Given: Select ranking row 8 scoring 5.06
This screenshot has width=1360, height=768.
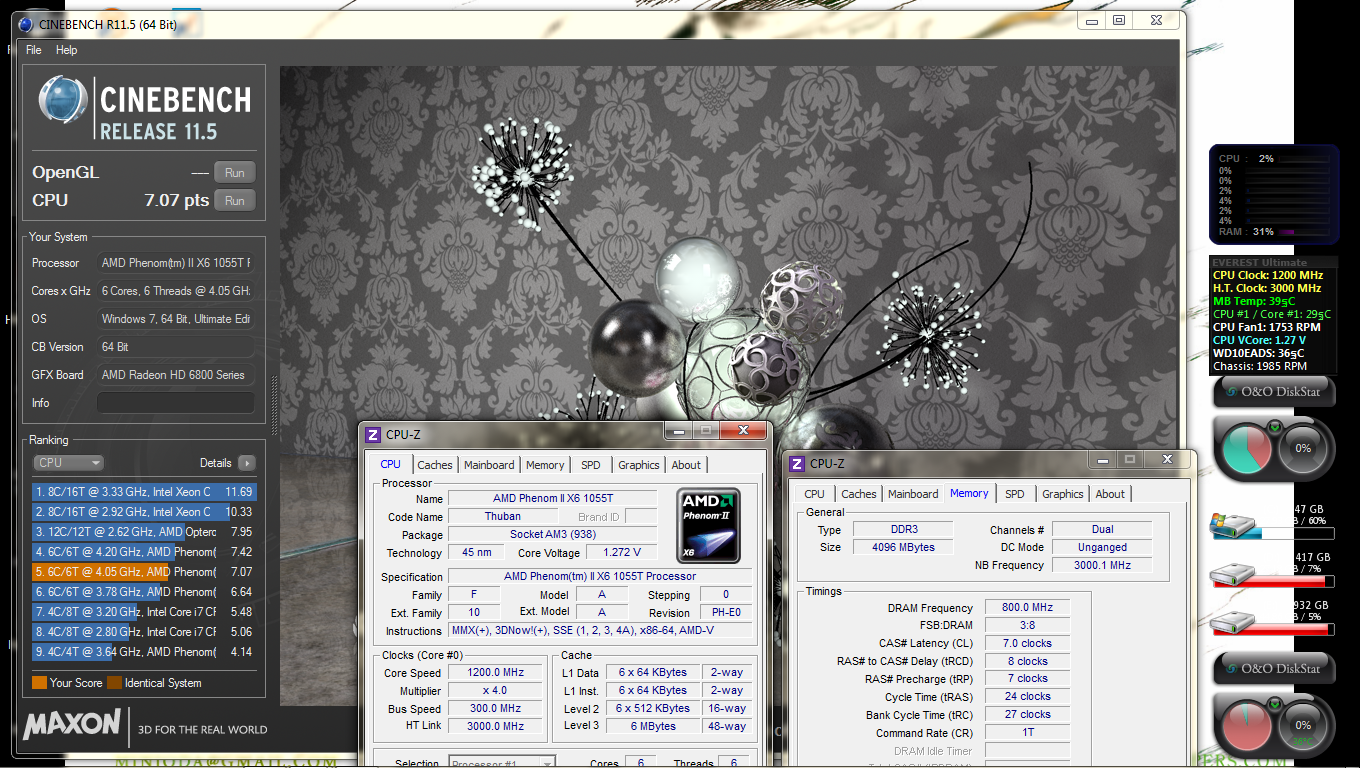Looking at the screenshot, I should pos(144,632).
